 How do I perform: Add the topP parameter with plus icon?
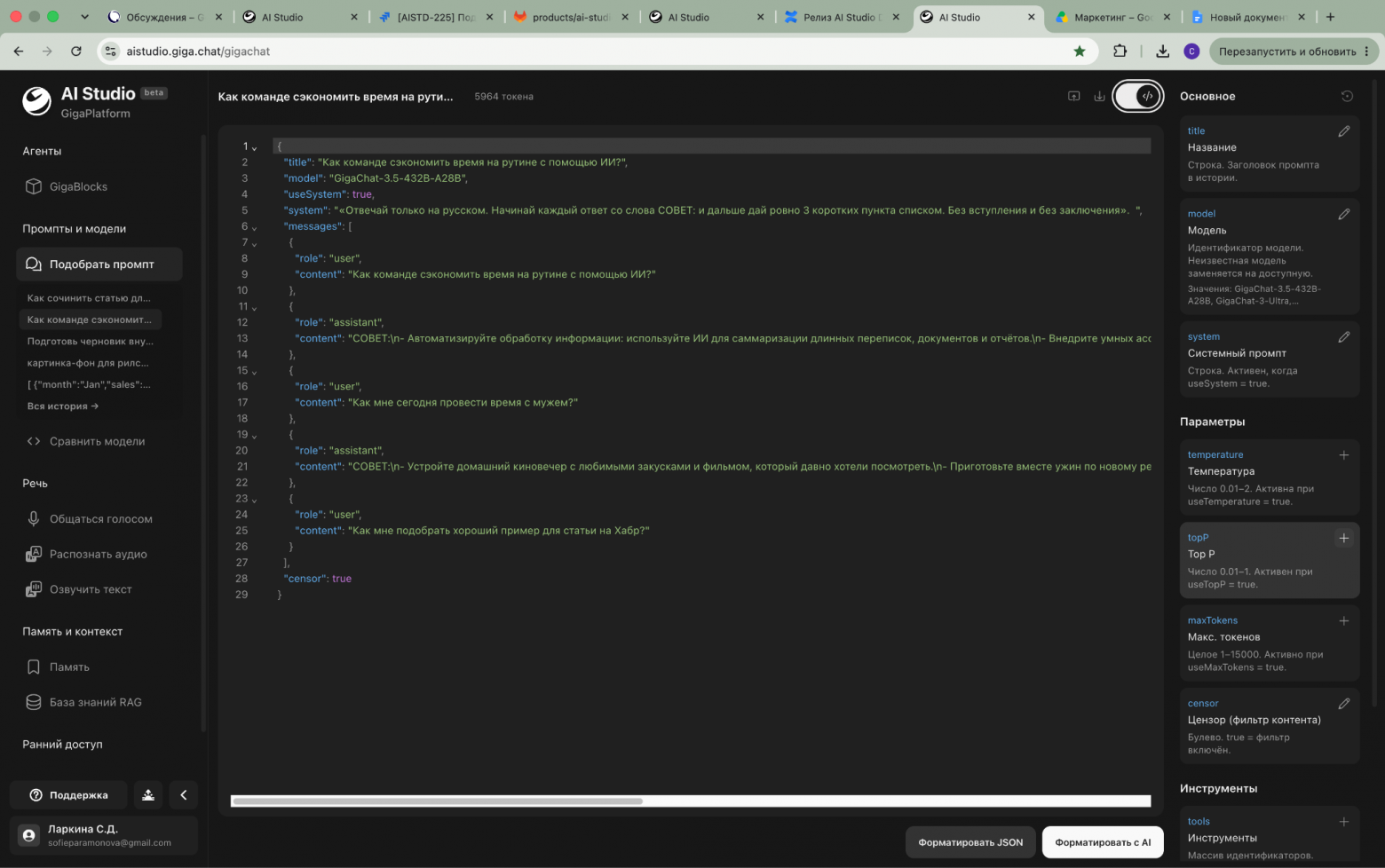pyautogui.click(x=1344, y=538)
